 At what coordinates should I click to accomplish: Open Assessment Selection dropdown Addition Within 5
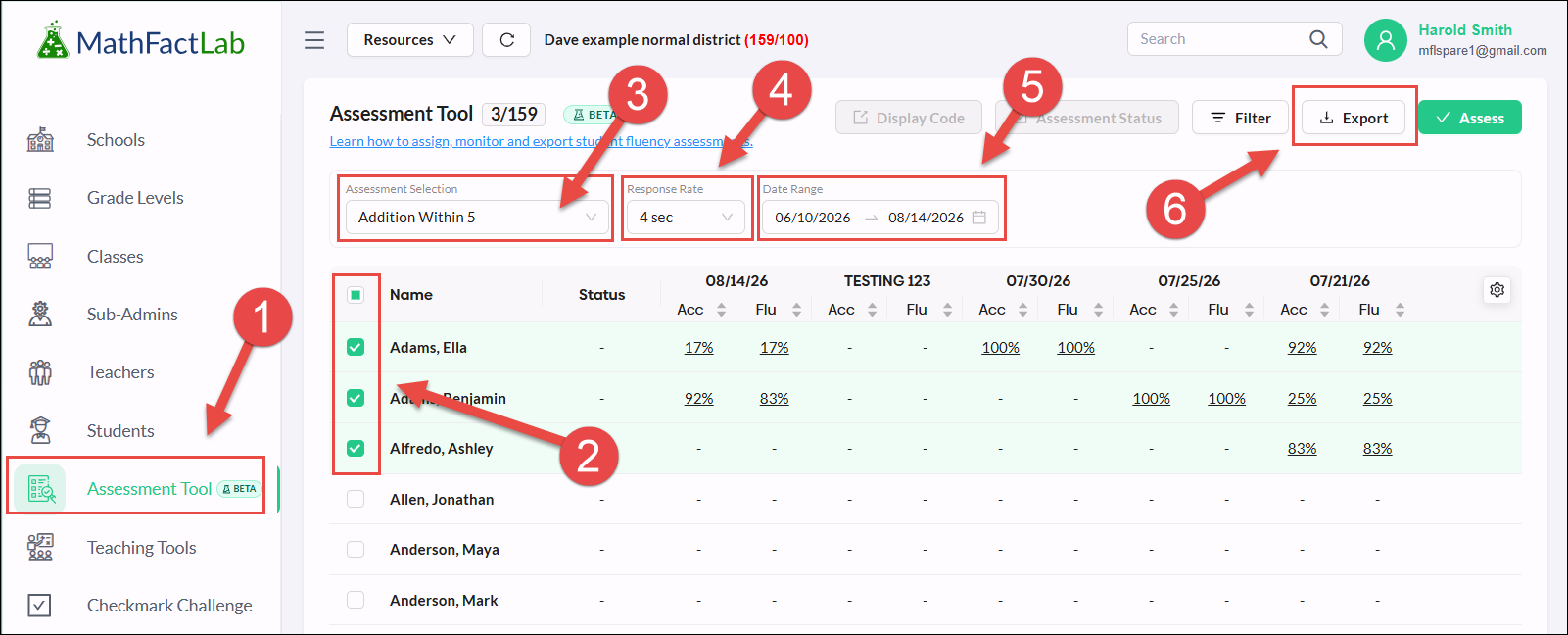pos(477,218)
